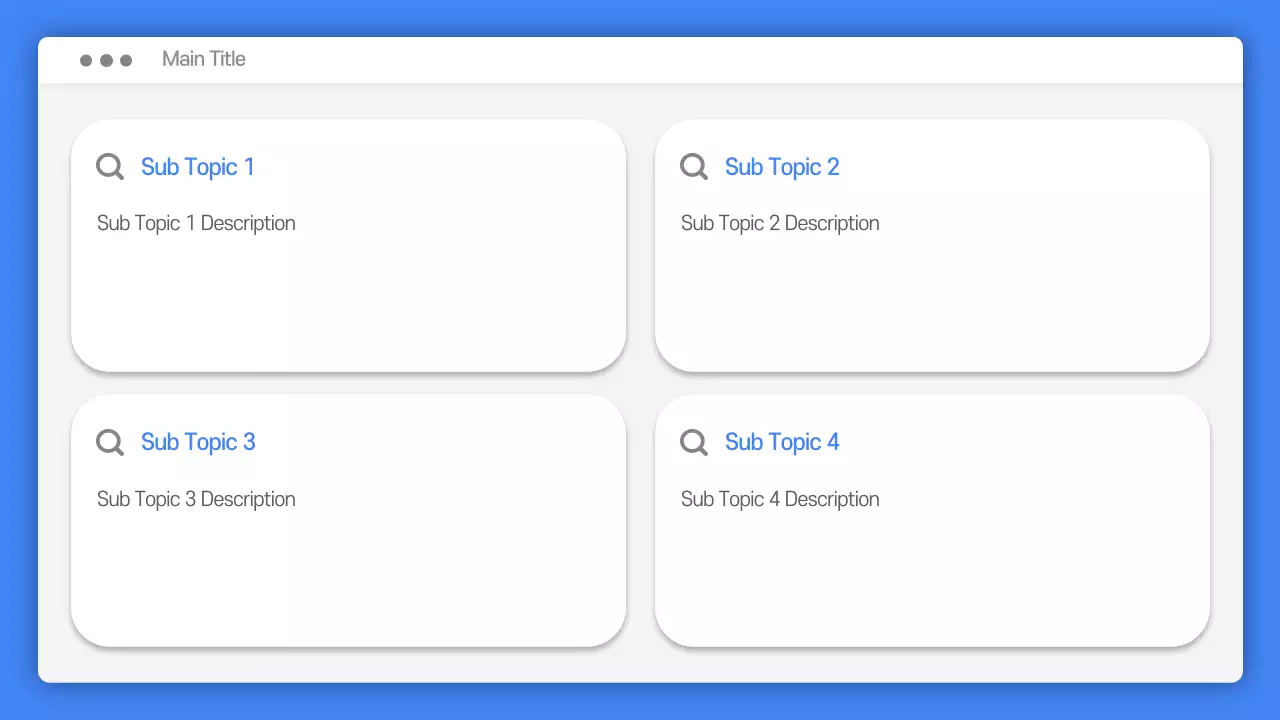1280x720 pixels.
Task: Click the search icon beside Sub Topic 1
Action: (109, 166)
